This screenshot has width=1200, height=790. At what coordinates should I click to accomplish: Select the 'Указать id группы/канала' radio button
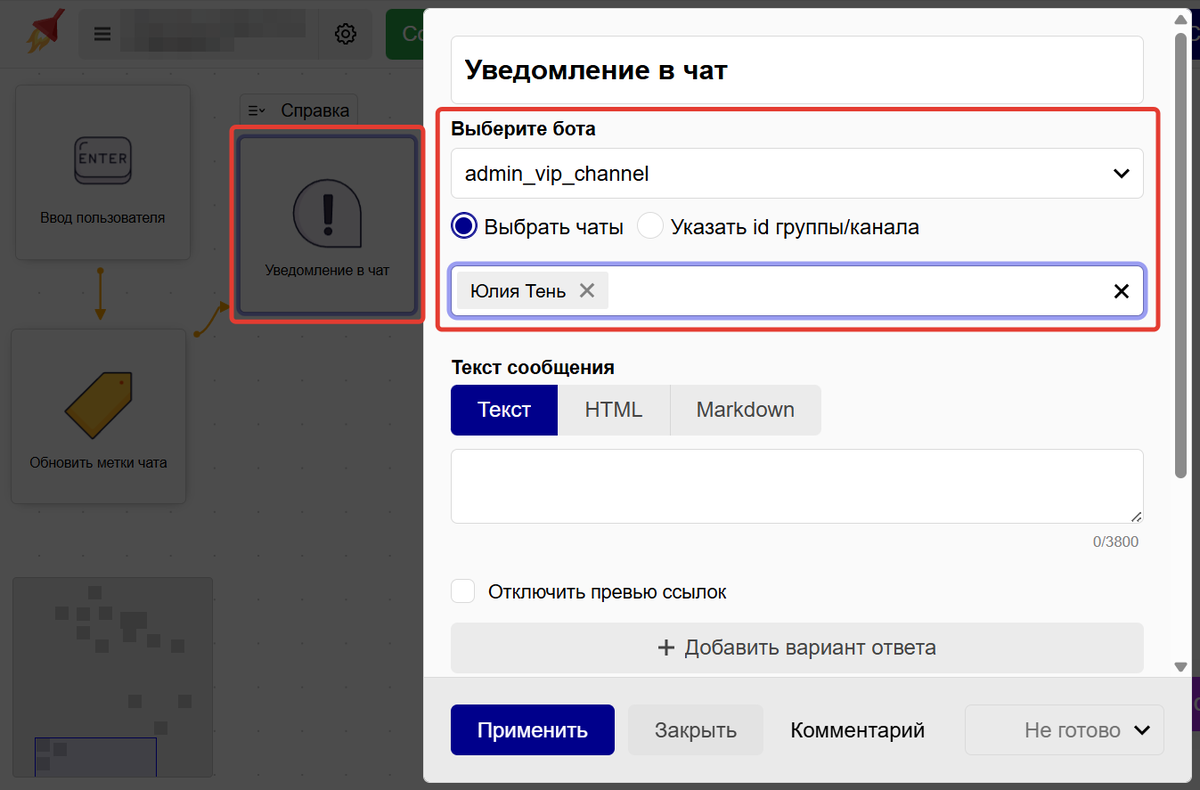(650, 225)
